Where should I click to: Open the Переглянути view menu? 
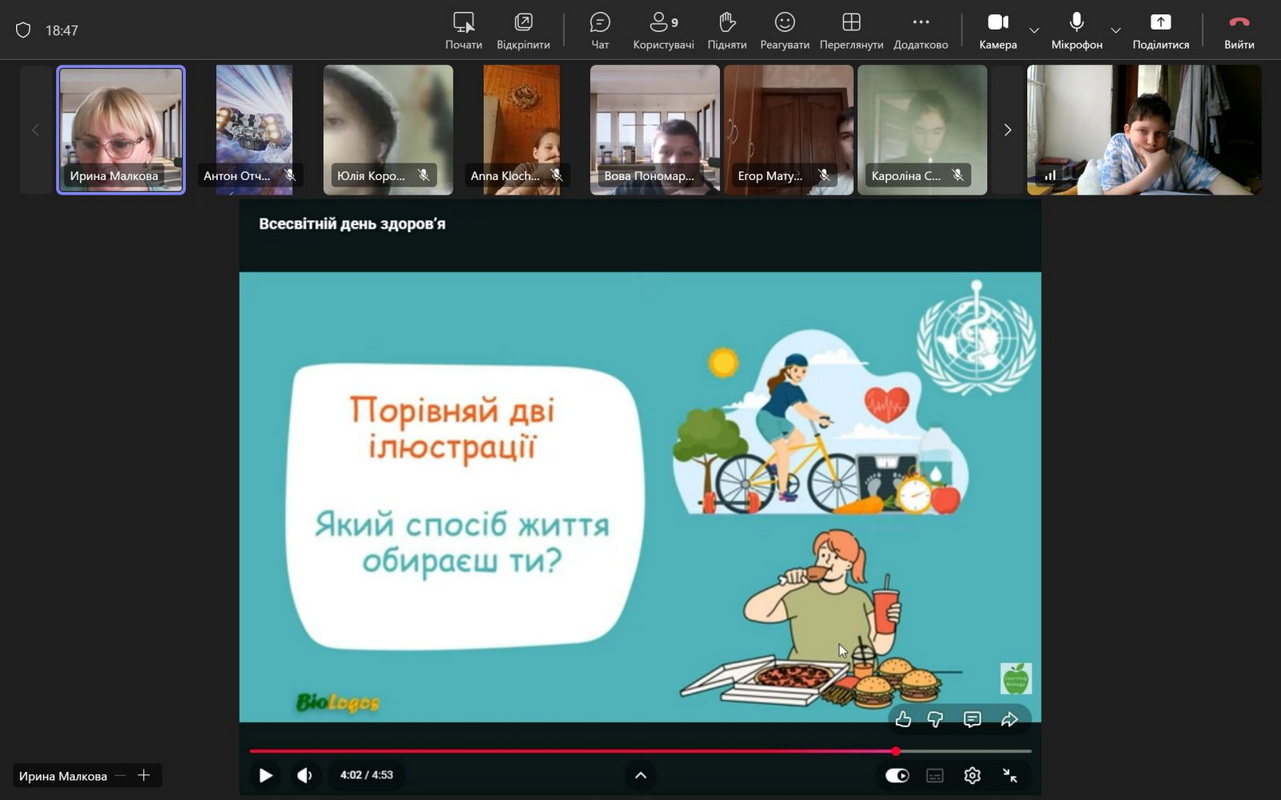click(x=851, y=30)
